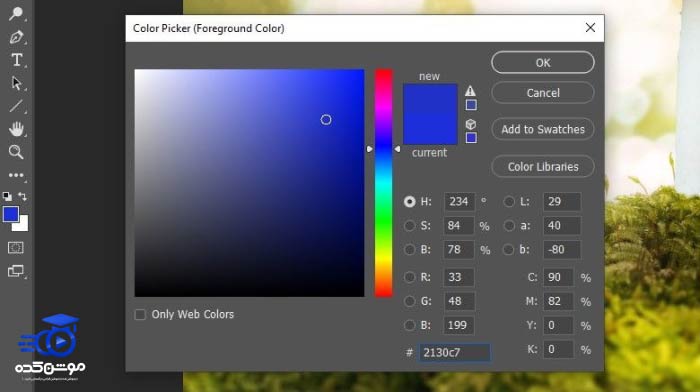700x392 pixels.
Task: Toggle Quick Mask mode icon
Action: (16, 247)
